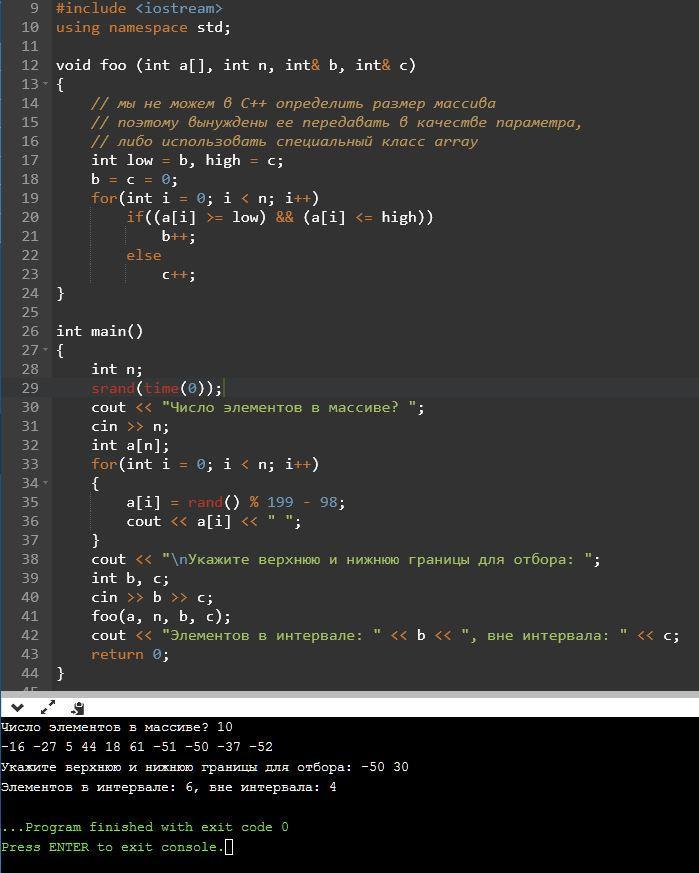Click the "cout << a[i]" line
This screenshot has width=699, height=873.
pyautogui.click(x=213, y=522)
